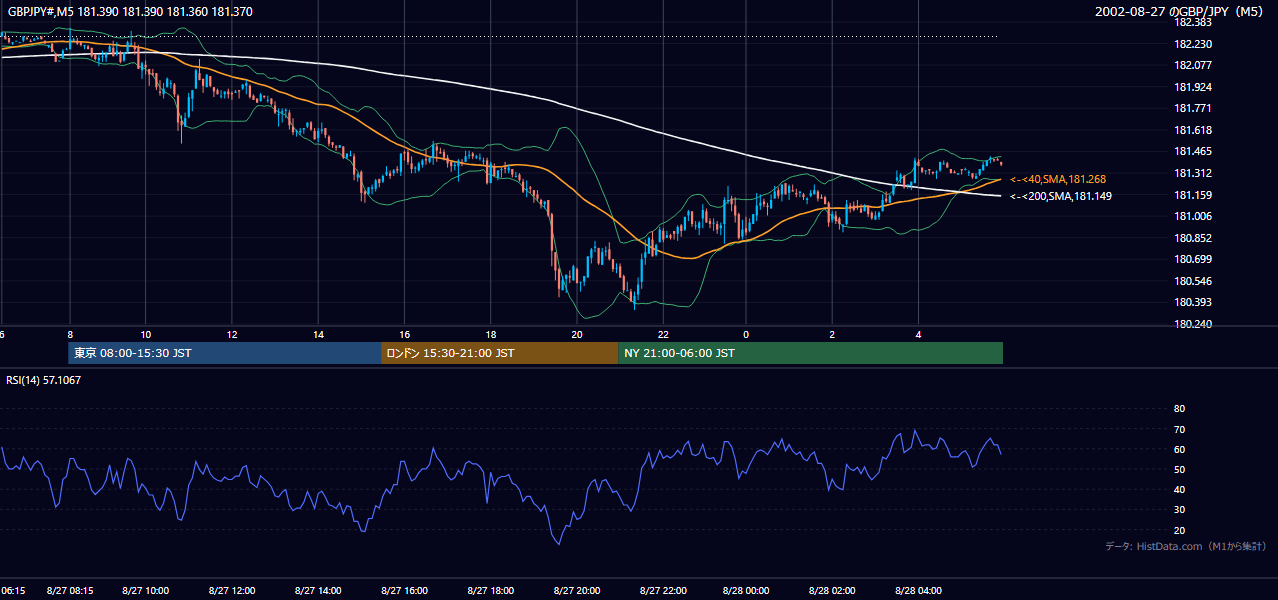Click the 40 SMA 181.268 label
1278x600 pixels.
1058,180
